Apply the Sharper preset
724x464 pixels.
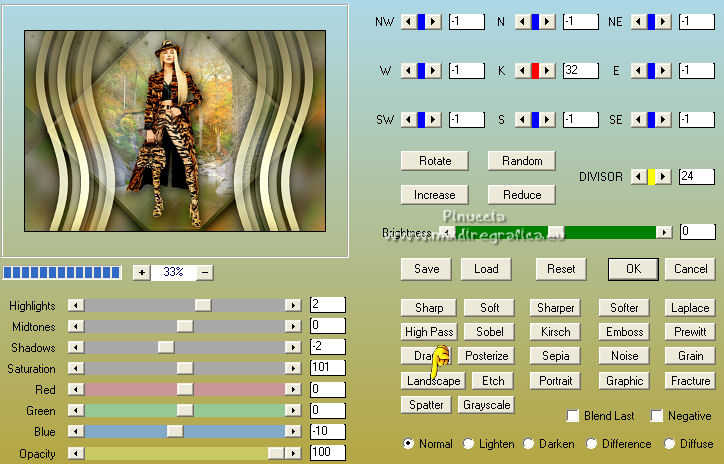tap(555, 307)
